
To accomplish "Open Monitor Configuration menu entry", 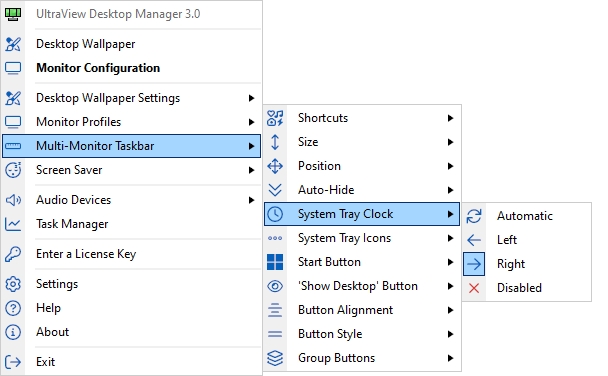I will click(131, 68).
